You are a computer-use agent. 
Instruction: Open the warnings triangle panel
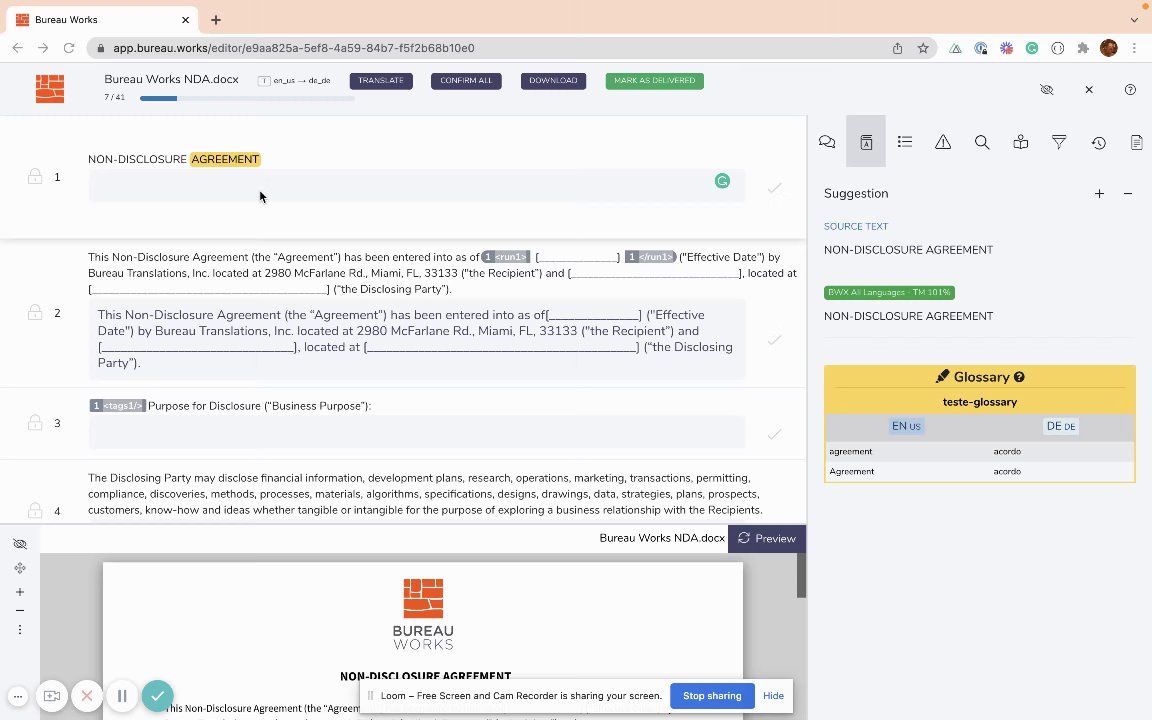click(x=943, y=142)
